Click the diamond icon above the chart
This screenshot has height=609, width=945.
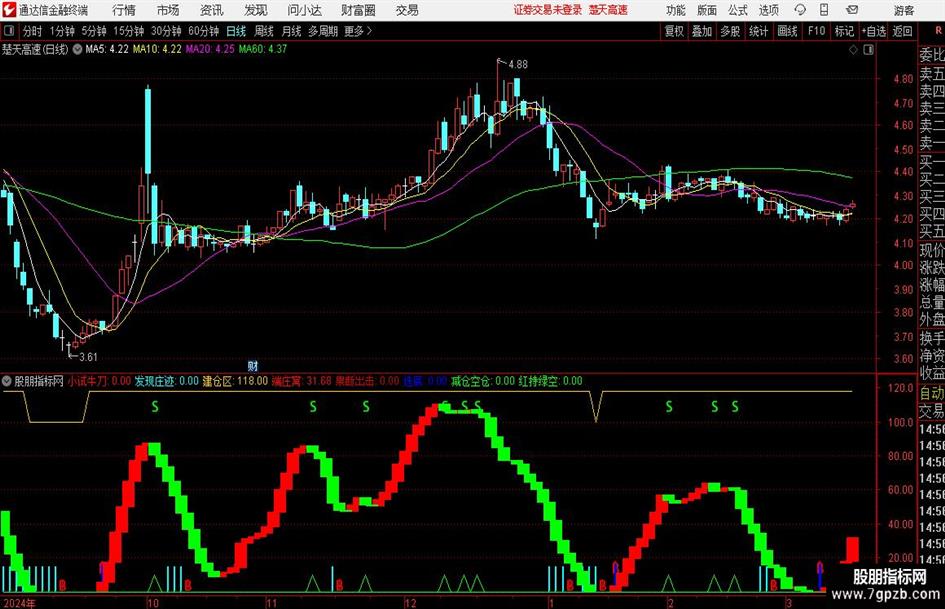[853, 50]
